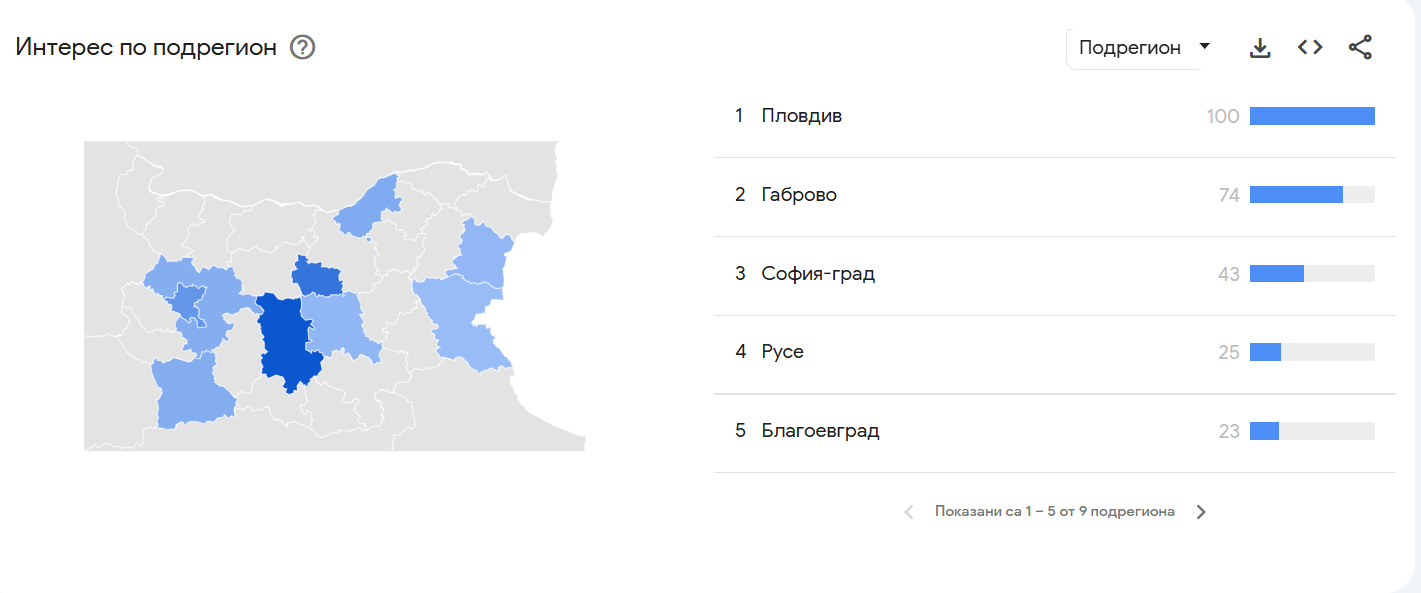This screenshot has height=593, width=1421.
Task: Expand the region display type selector
Action: click(x=1138, y=46)
